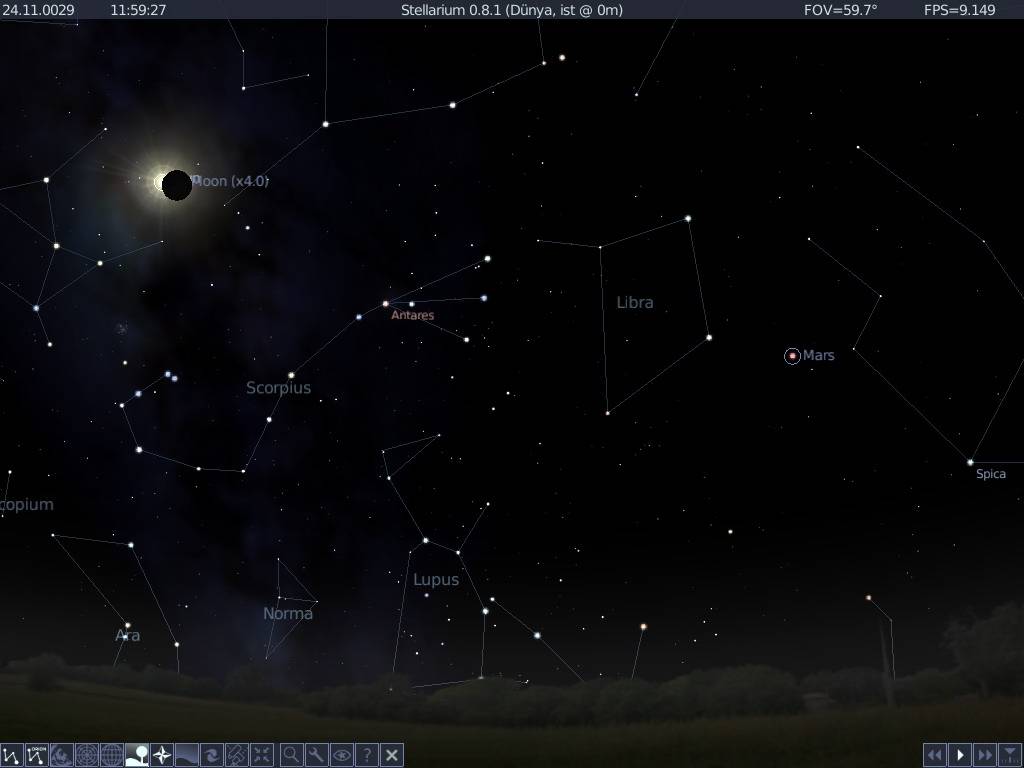Set time to normal speed
This screenshot has width=1024, height=768.
(x=959, y=754)
